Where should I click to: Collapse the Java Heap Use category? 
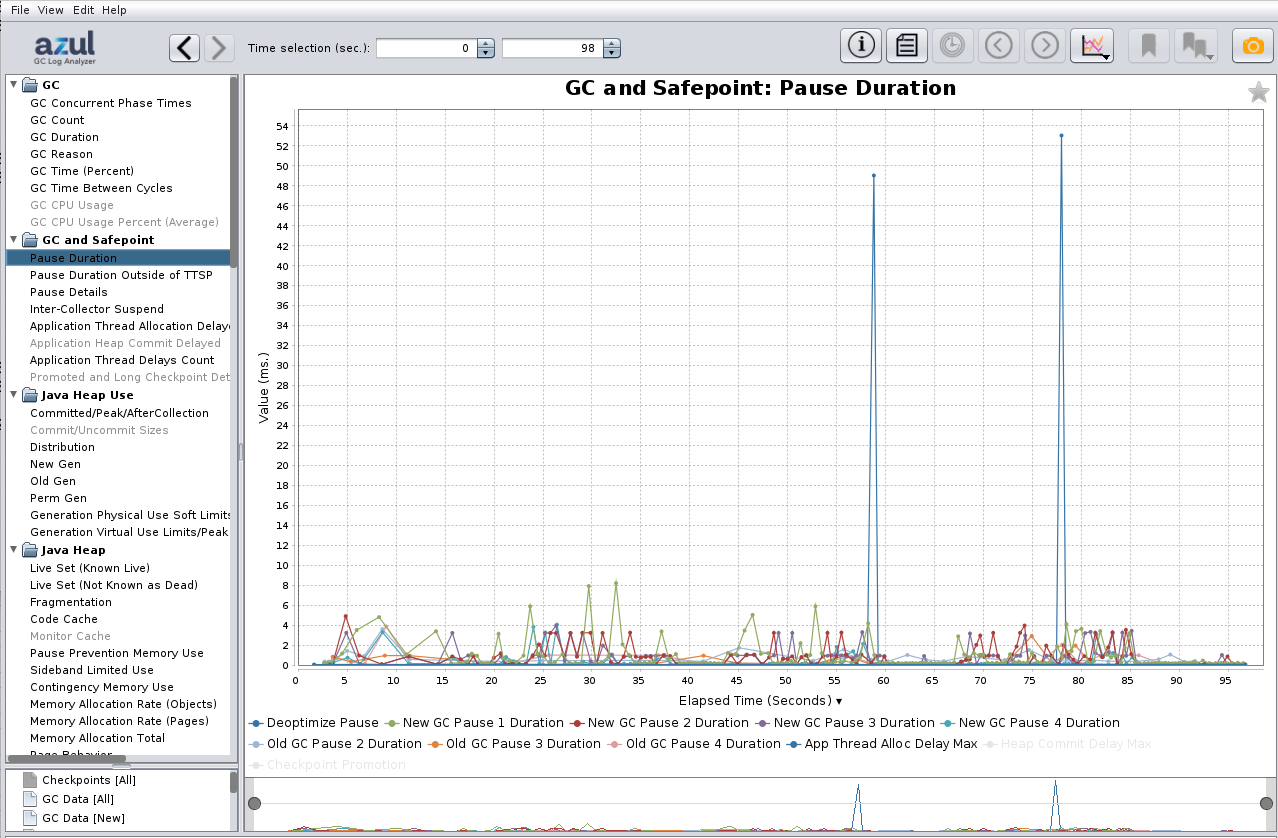[x=13, y=395]
